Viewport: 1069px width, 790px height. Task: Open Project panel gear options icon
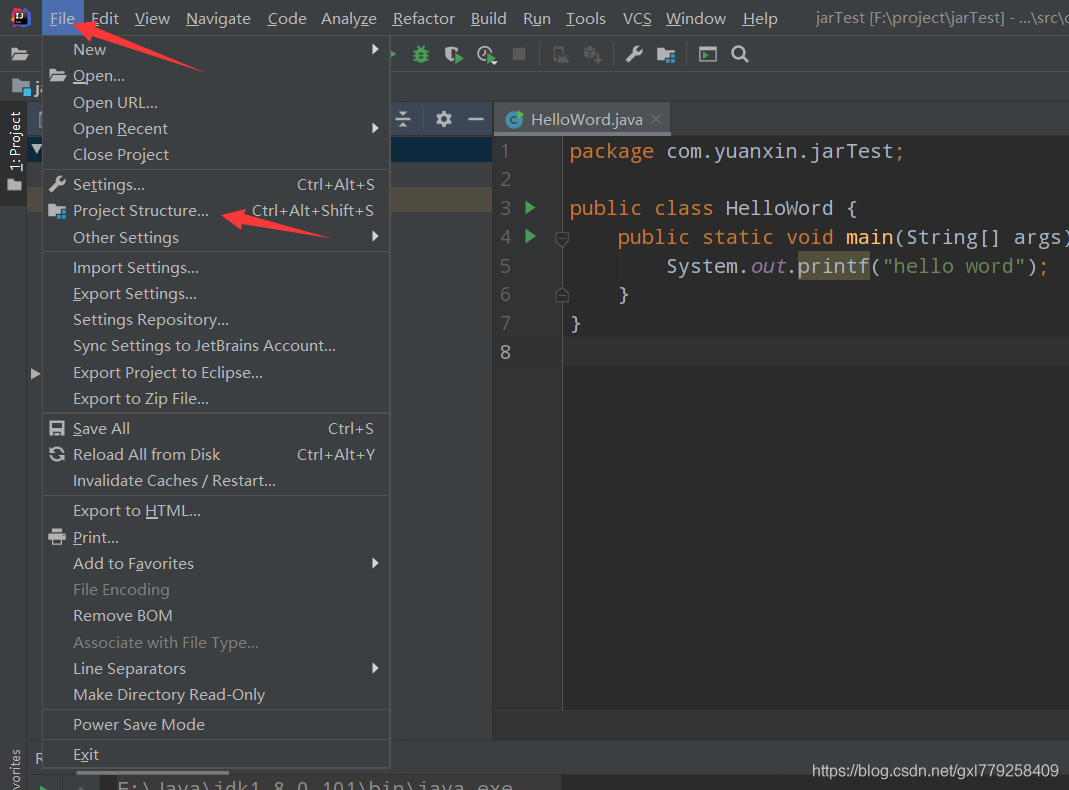(444, 119)
